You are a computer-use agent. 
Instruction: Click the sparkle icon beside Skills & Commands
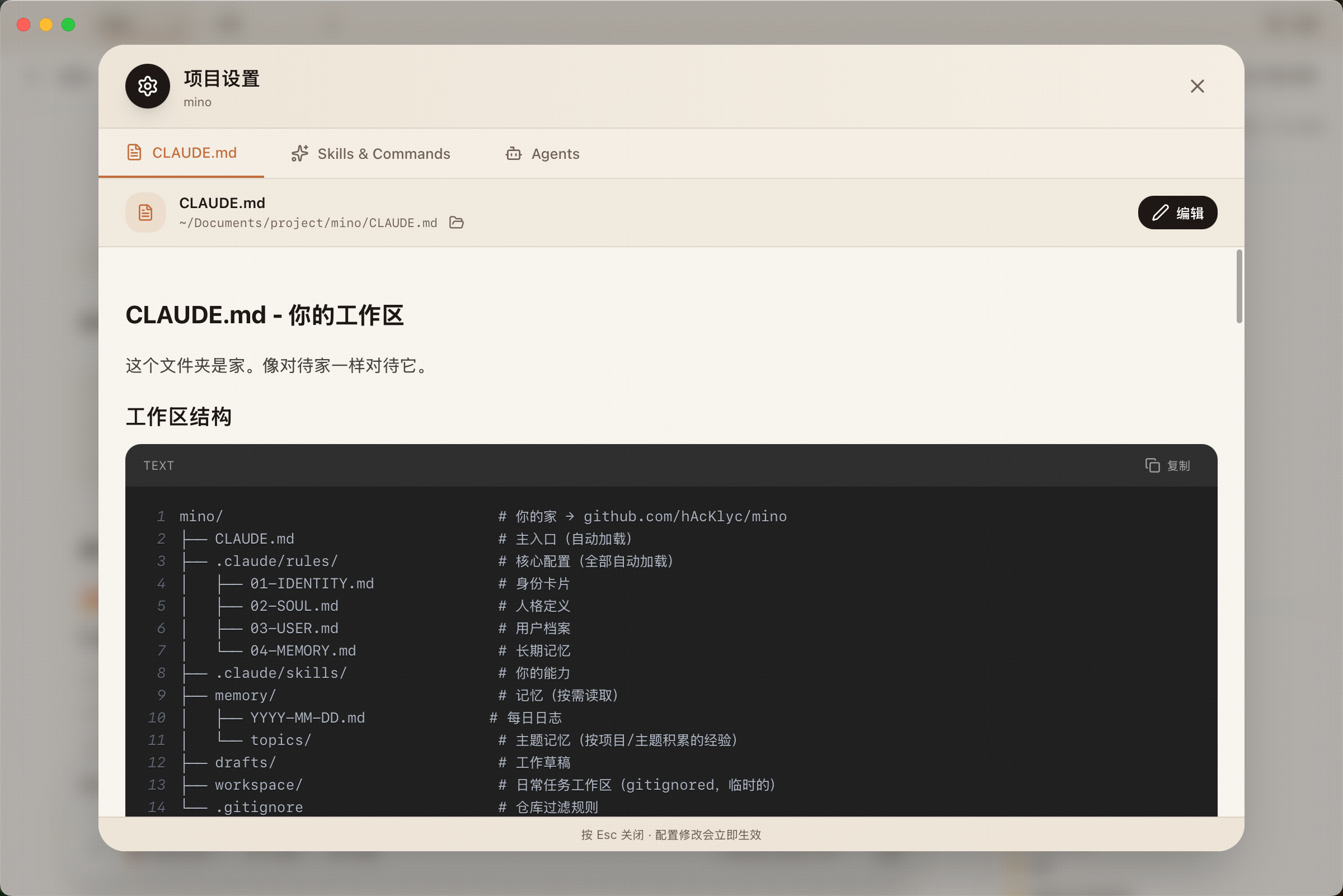tap(299, 154)
